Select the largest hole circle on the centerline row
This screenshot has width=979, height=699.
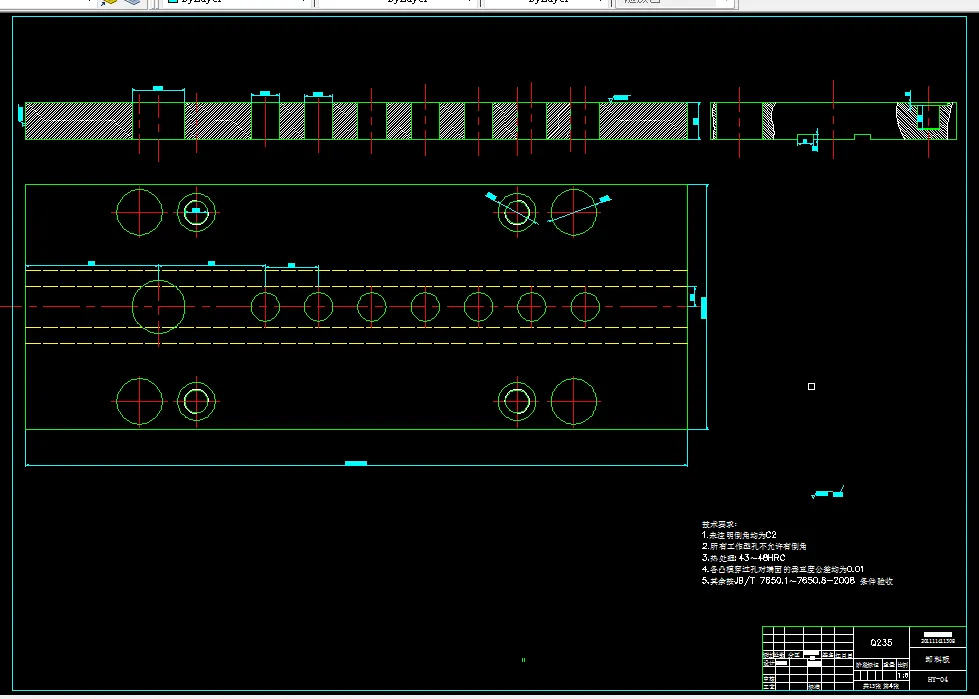(159, 306)
